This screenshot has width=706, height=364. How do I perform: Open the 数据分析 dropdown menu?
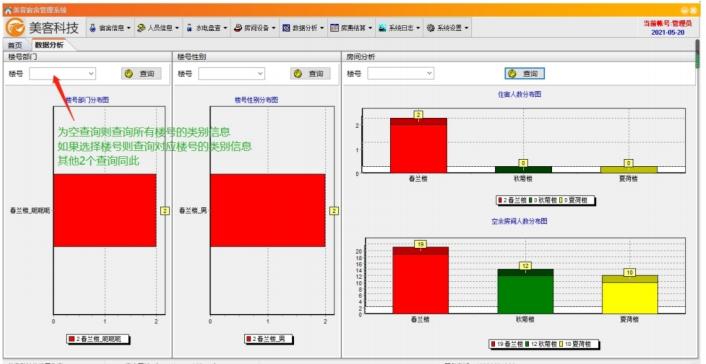point(303,28)
